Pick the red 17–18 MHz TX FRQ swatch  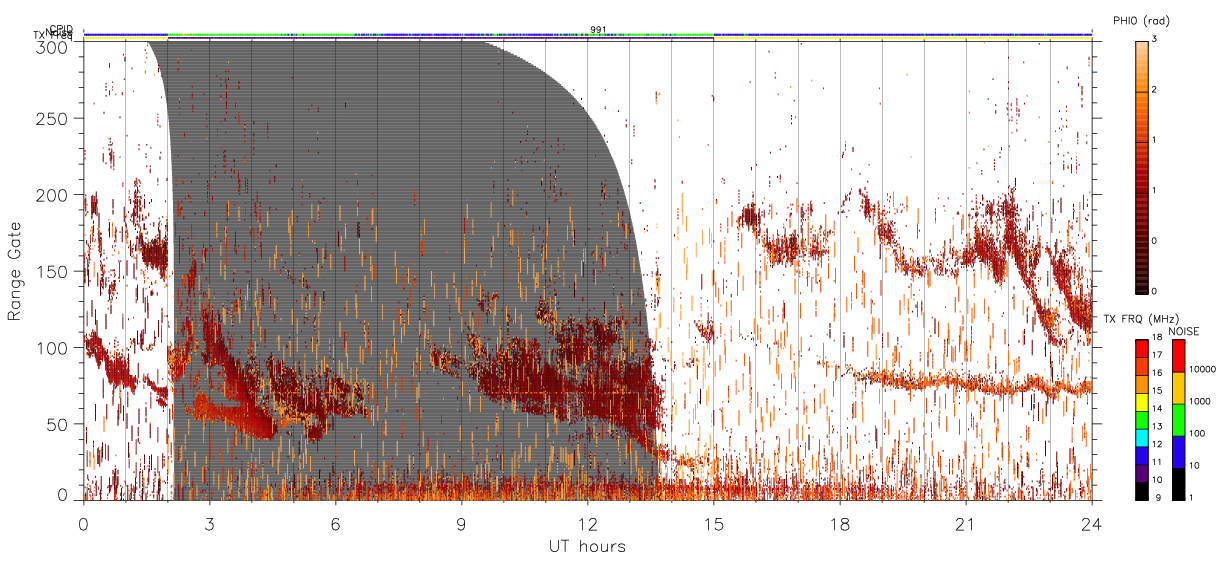pos(1142,346)
